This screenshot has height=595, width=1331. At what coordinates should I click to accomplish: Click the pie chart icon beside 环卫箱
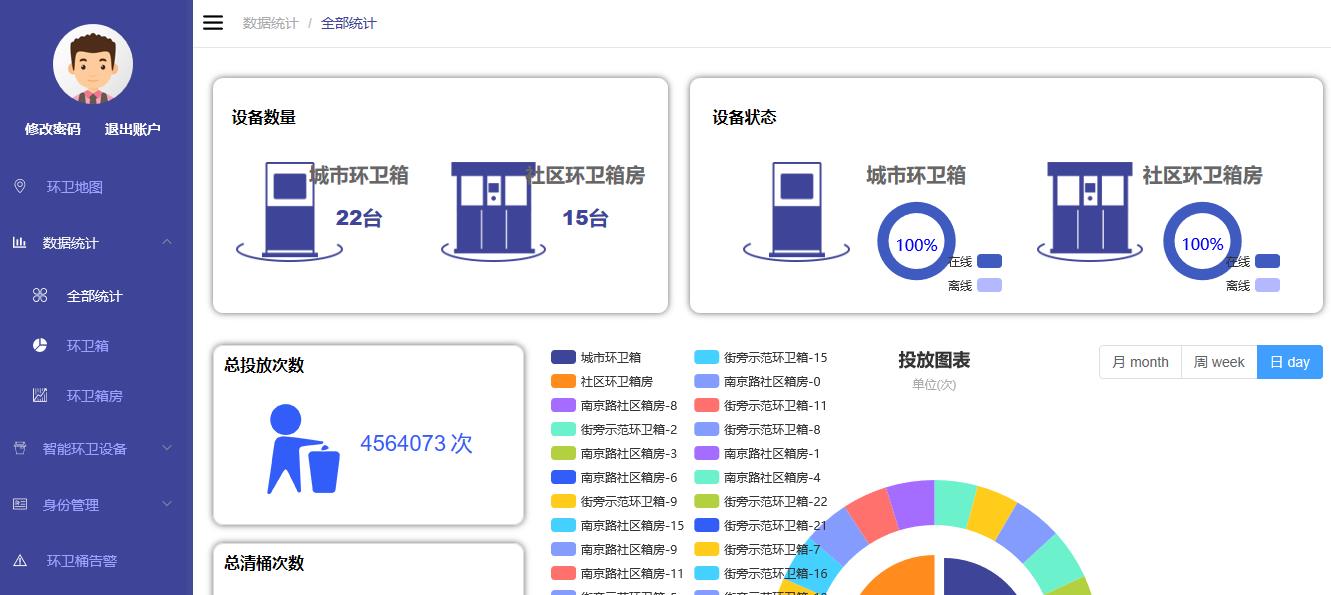[x=40, y=346]
